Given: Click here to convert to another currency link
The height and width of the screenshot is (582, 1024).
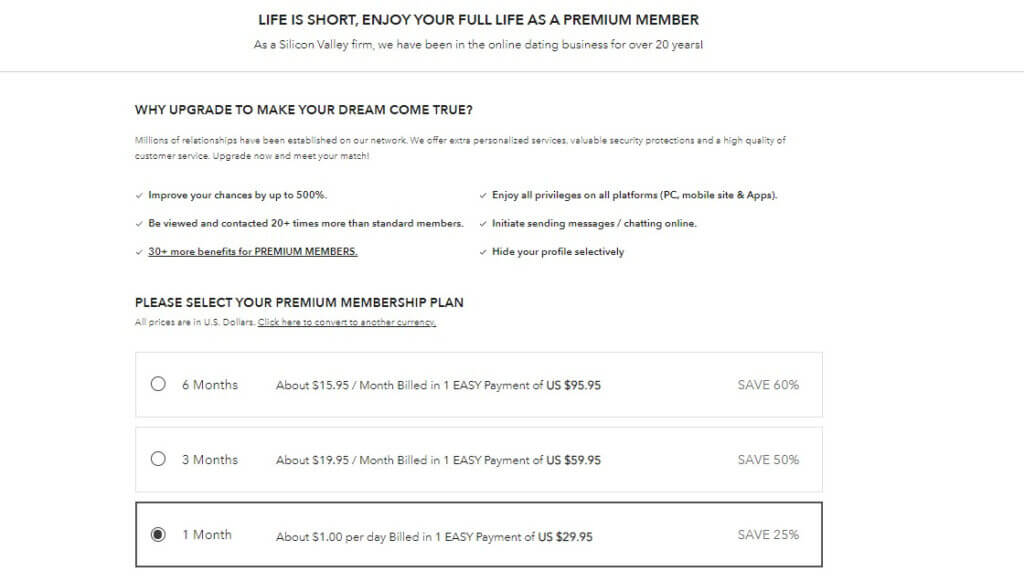Looking at the screenshot, I should tap(347, 322).
